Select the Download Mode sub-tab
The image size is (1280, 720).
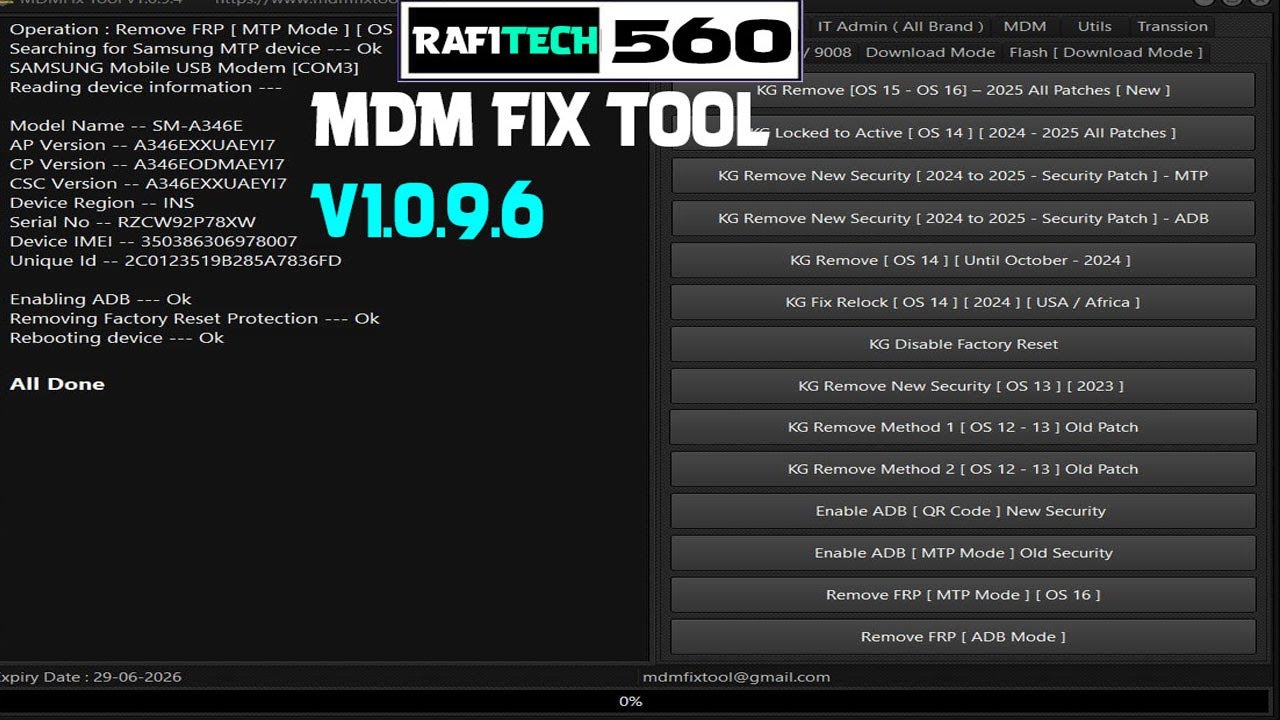[x=930, y=52]
